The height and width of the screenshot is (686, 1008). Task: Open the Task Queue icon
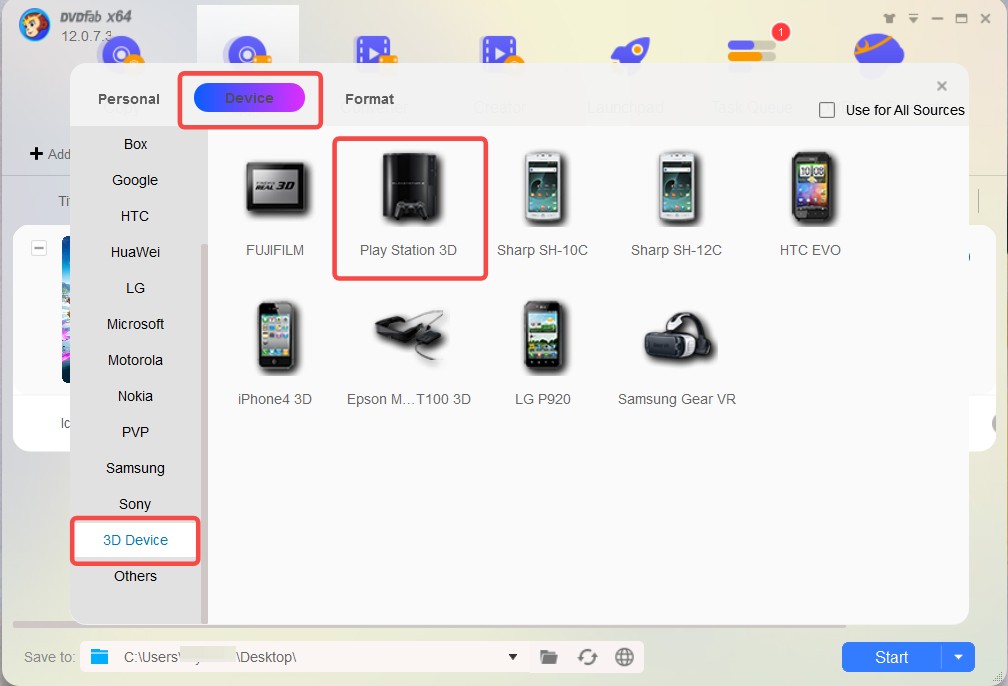pyautogui.click(x=752, y=51)
